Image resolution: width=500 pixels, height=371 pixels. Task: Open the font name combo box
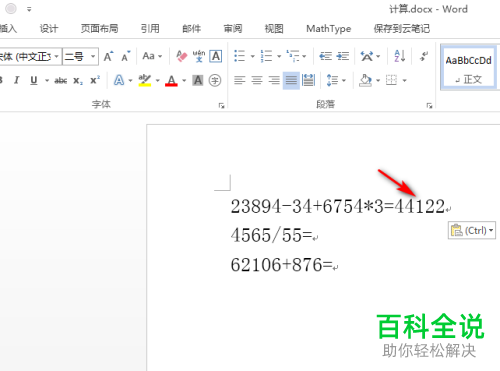click(x=31, y=56)
